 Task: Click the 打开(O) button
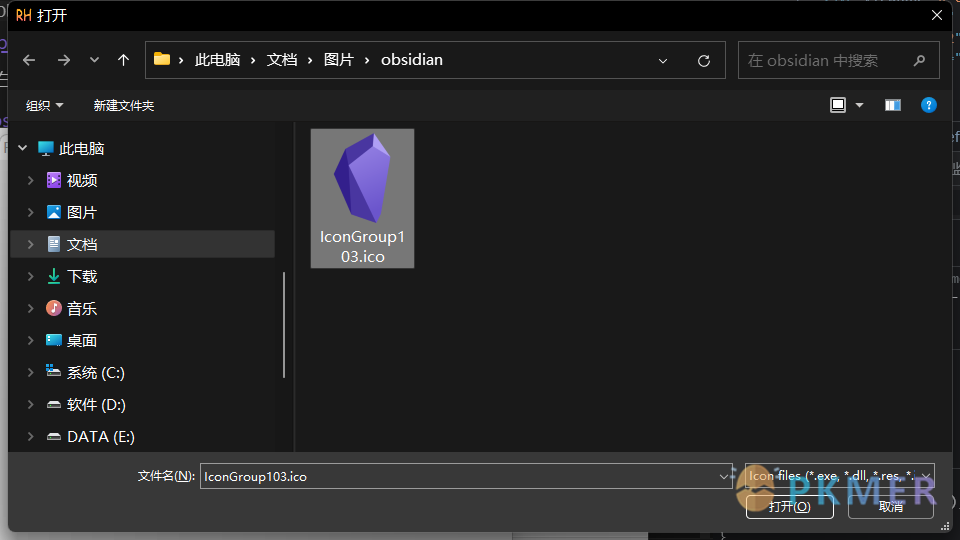pyautogui.click(x=789, y=506)
